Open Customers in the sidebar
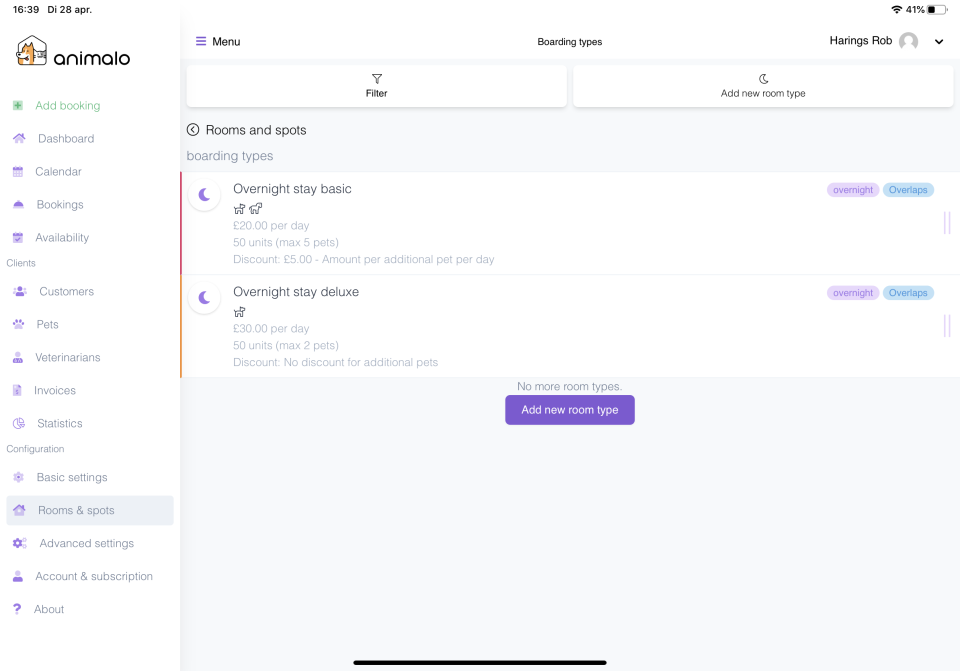The height and width of the screenshot is (671, 960). coord(66,291)
